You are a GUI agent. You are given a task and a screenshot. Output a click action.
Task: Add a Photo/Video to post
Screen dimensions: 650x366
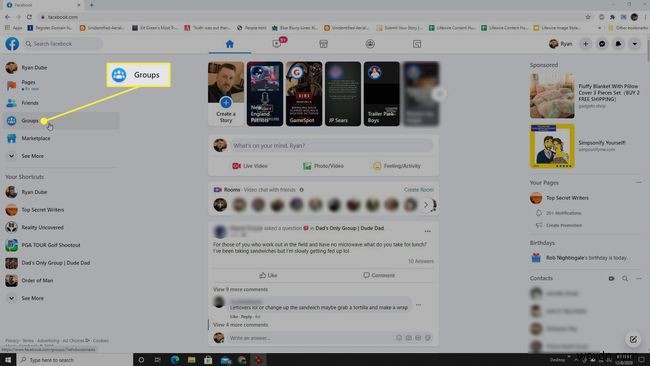pyautogui.click(x=323, y=166)
